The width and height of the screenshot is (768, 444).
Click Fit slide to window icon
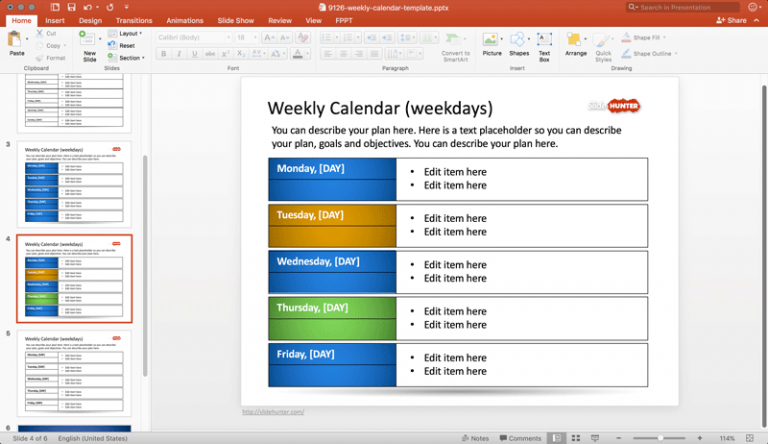(x=752, y=438)
